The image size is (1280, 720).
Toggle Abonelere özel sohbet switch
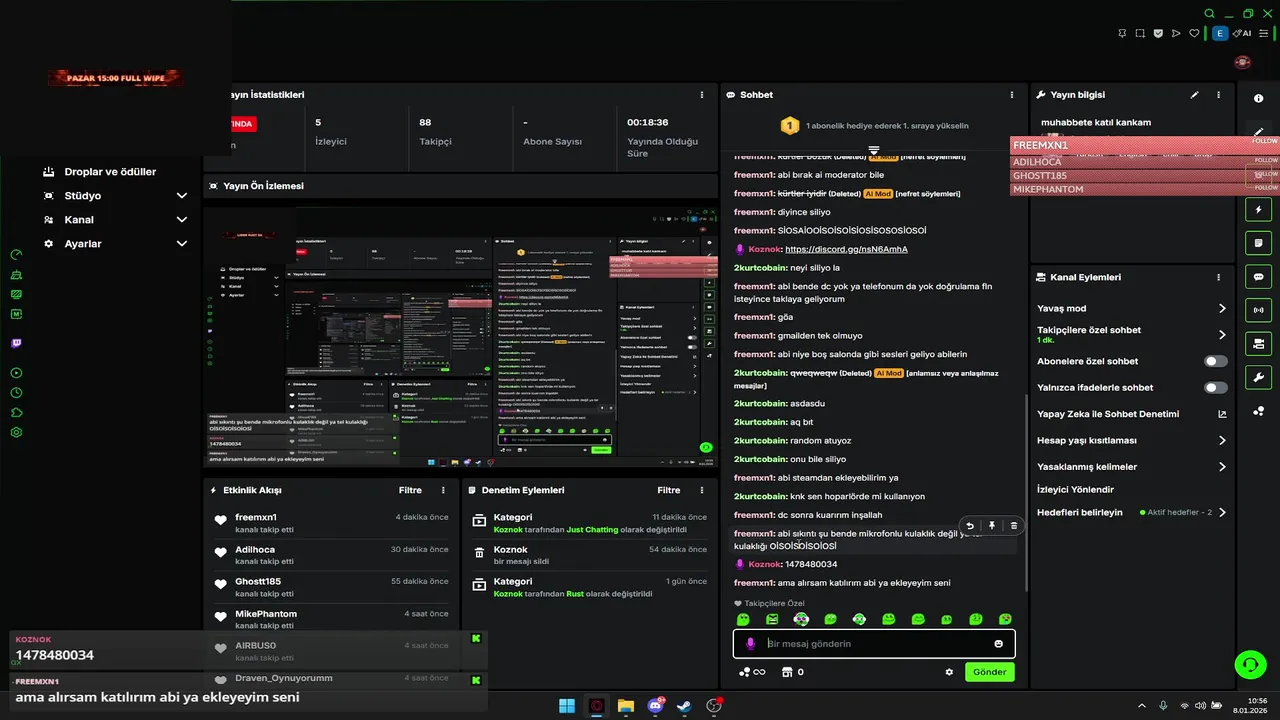[1216, 361]
